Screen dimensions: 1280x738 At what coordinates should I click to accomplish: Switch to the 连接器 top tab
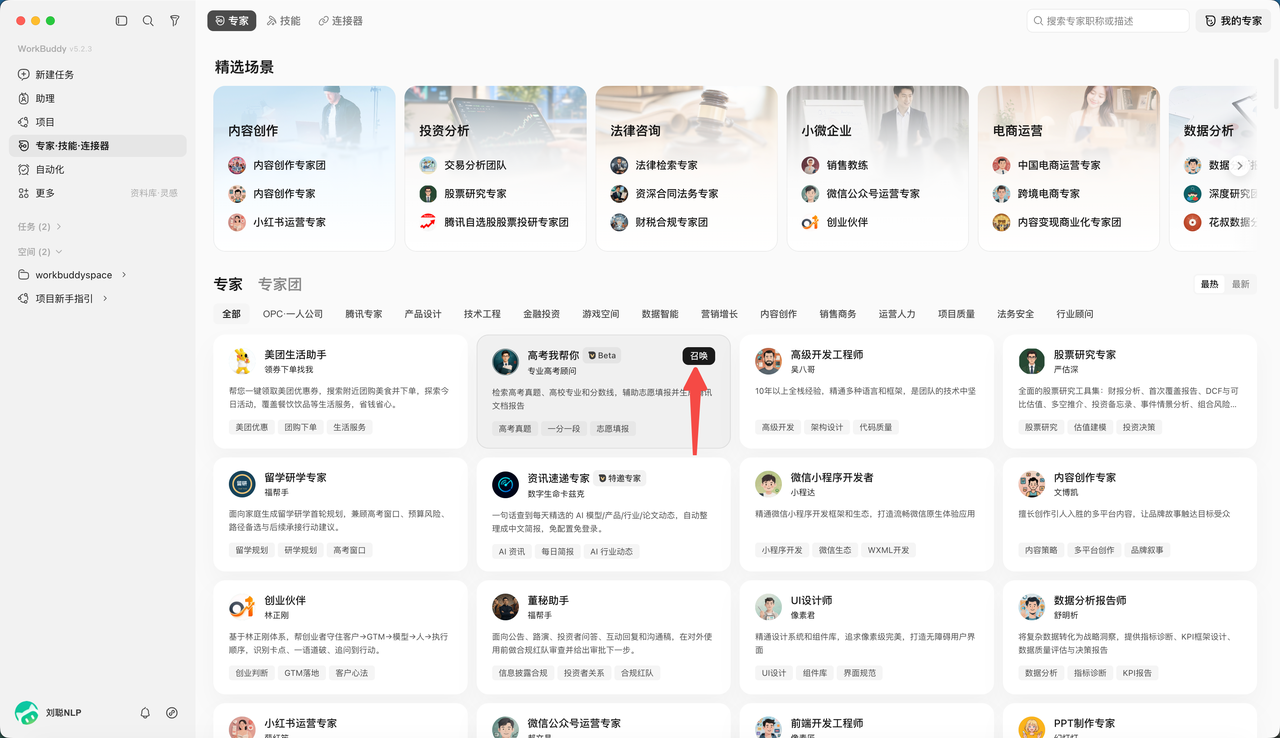click(x=340, y=20)
